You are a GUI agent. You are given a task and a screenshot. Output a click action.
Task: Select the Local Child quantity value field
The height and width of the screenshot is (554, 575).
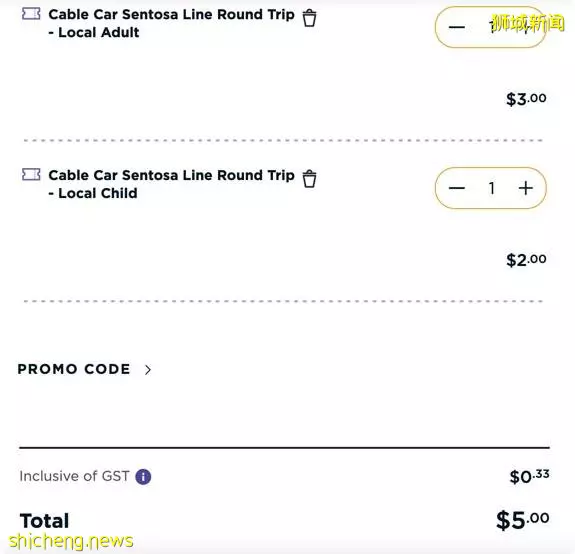(x=492, y=188)
